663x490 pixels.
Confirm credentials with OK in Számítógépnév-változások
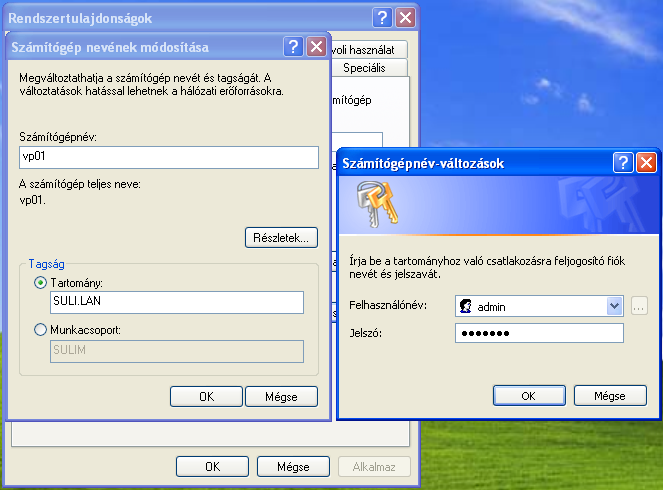529,395
